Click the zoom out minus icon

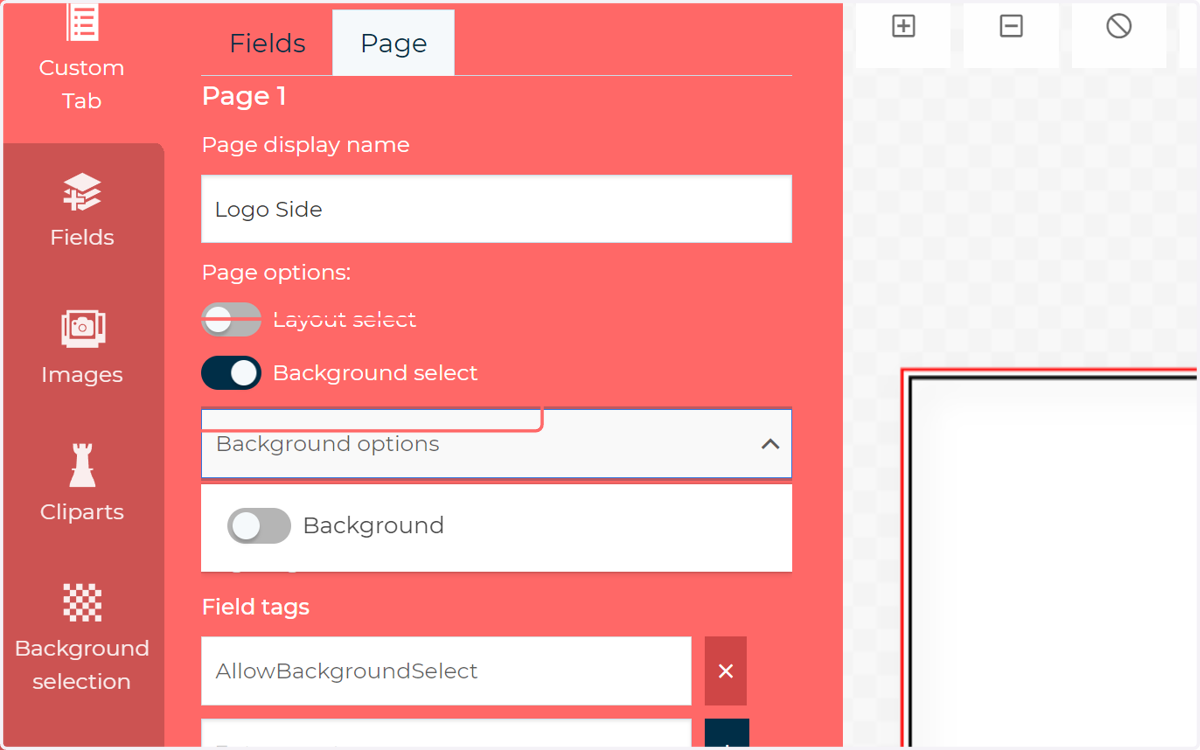pyautogui.click(x=1011, y=27)
